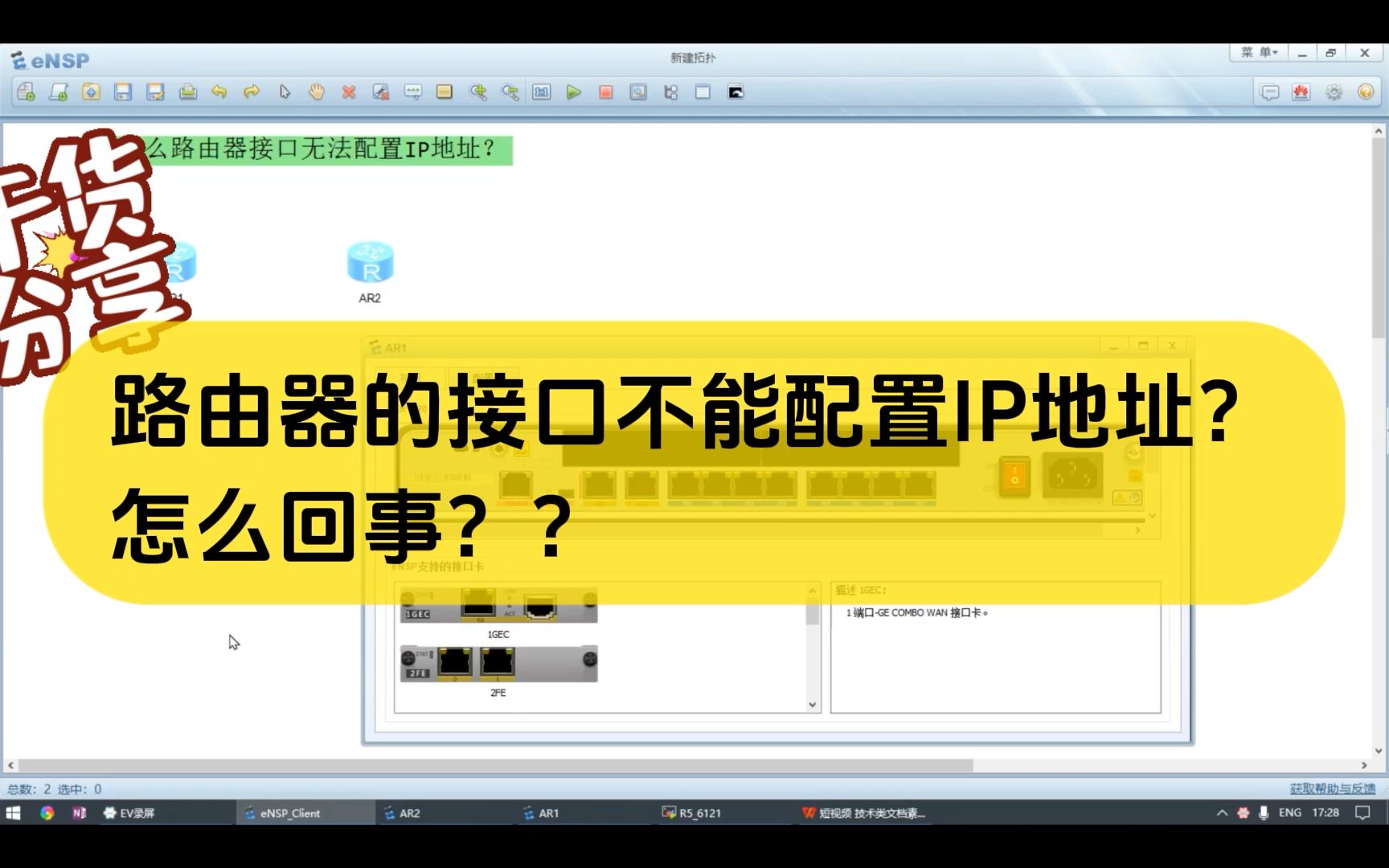Open eNSP settings gear
The image size is (1389, 868).
pos(1334,92)
